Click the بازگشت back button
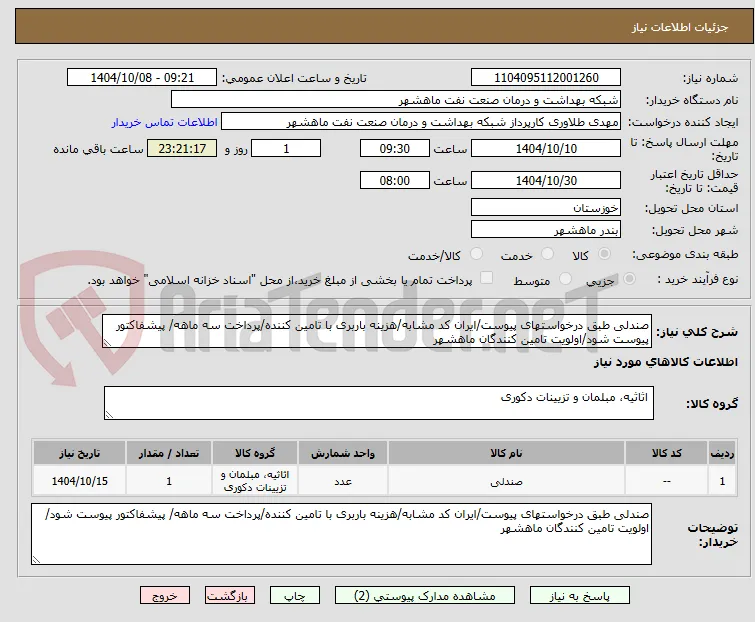 point(229,596)
